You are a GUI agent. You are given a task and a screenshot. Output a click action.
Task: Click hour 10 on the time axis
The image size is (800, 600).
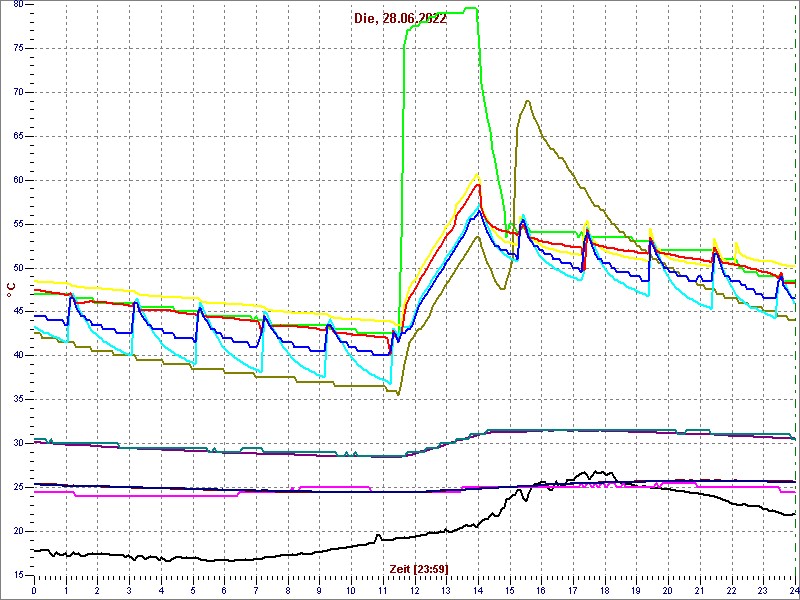click(x=351, y=590)
